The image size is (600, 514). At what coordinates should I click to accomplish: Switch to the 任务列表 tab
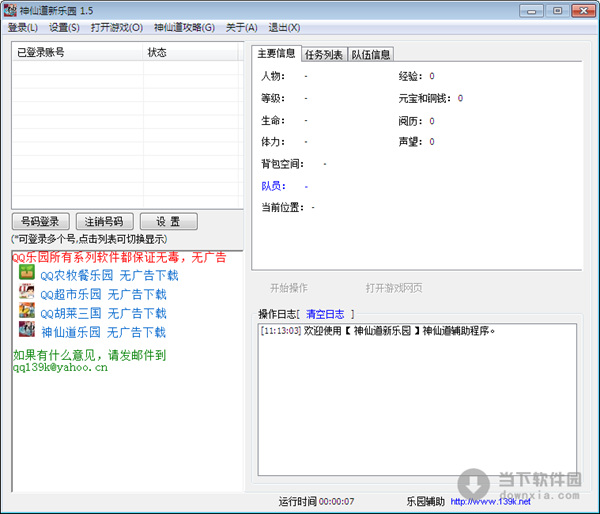323,54
